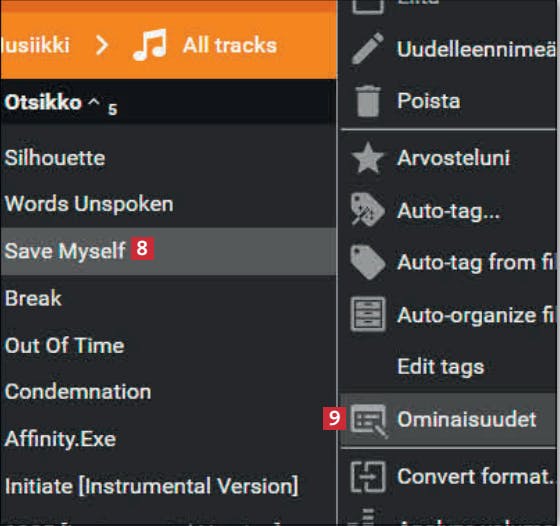This screenshot has height=526, width=560.
Task: Click the pencil icon next to Uudelleennimeä
Action: (x=368, y=48)
